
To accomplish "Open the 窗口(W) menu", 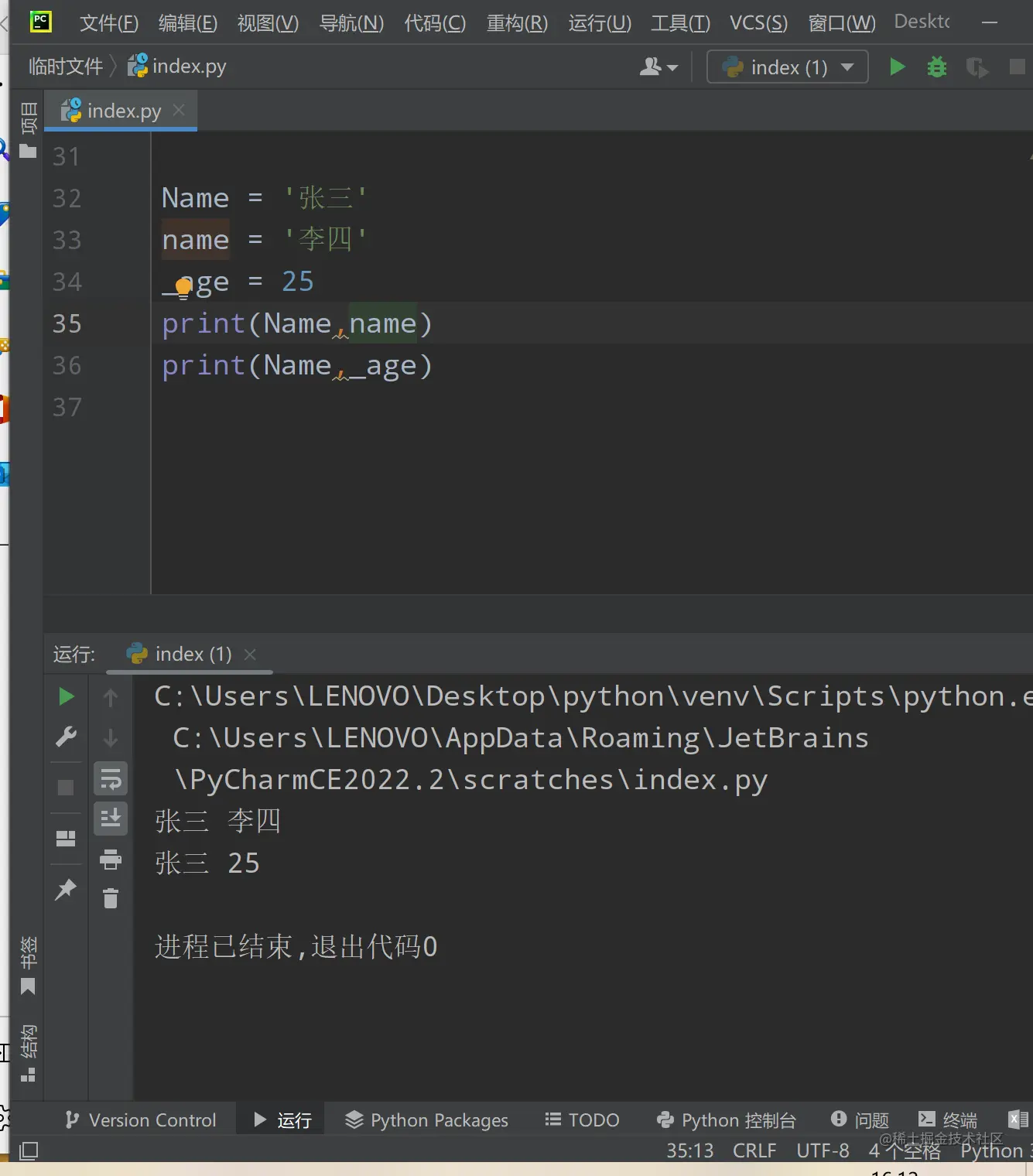I will point(842,22).
